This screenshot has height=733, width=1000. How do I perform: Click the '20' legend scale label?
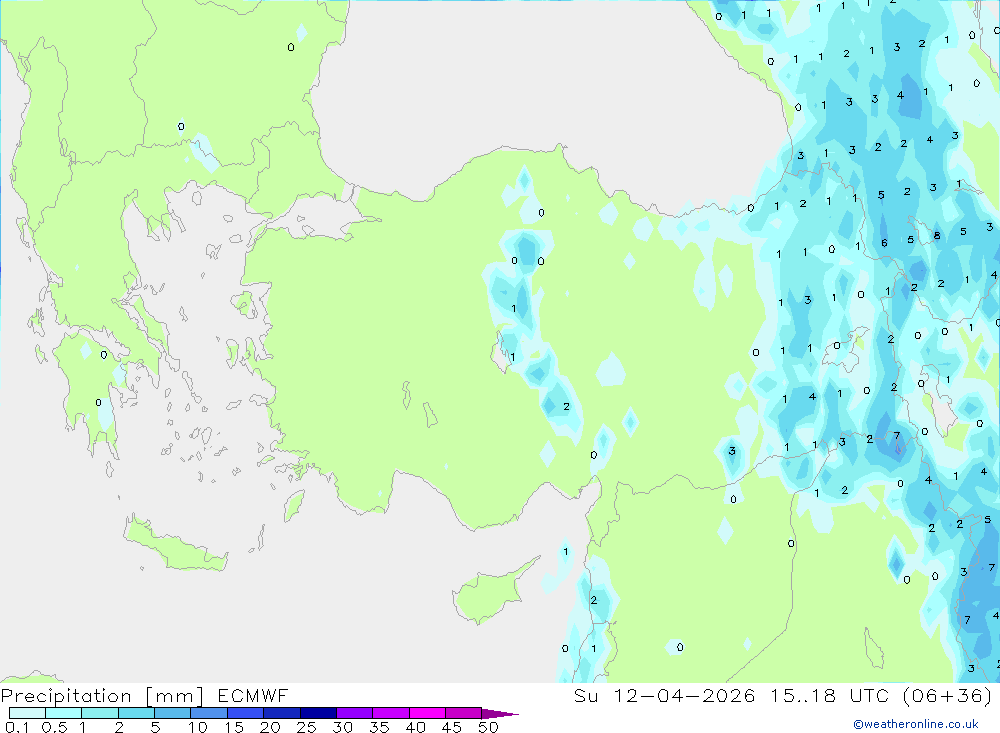pos(270,727)
